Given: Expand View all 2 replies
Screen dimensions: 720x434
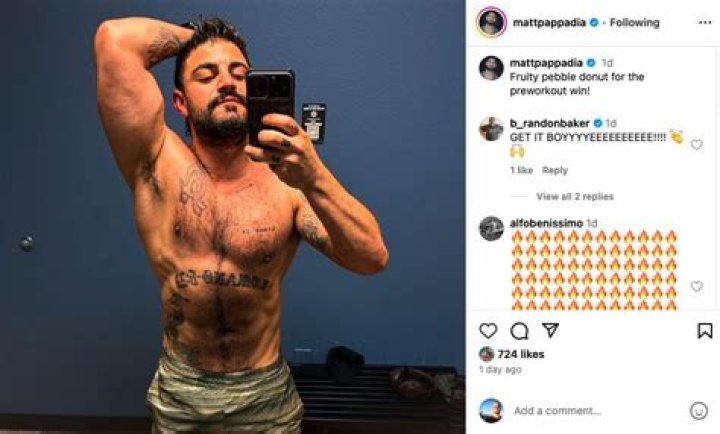Looking at the screenshot, I should 575,197.
